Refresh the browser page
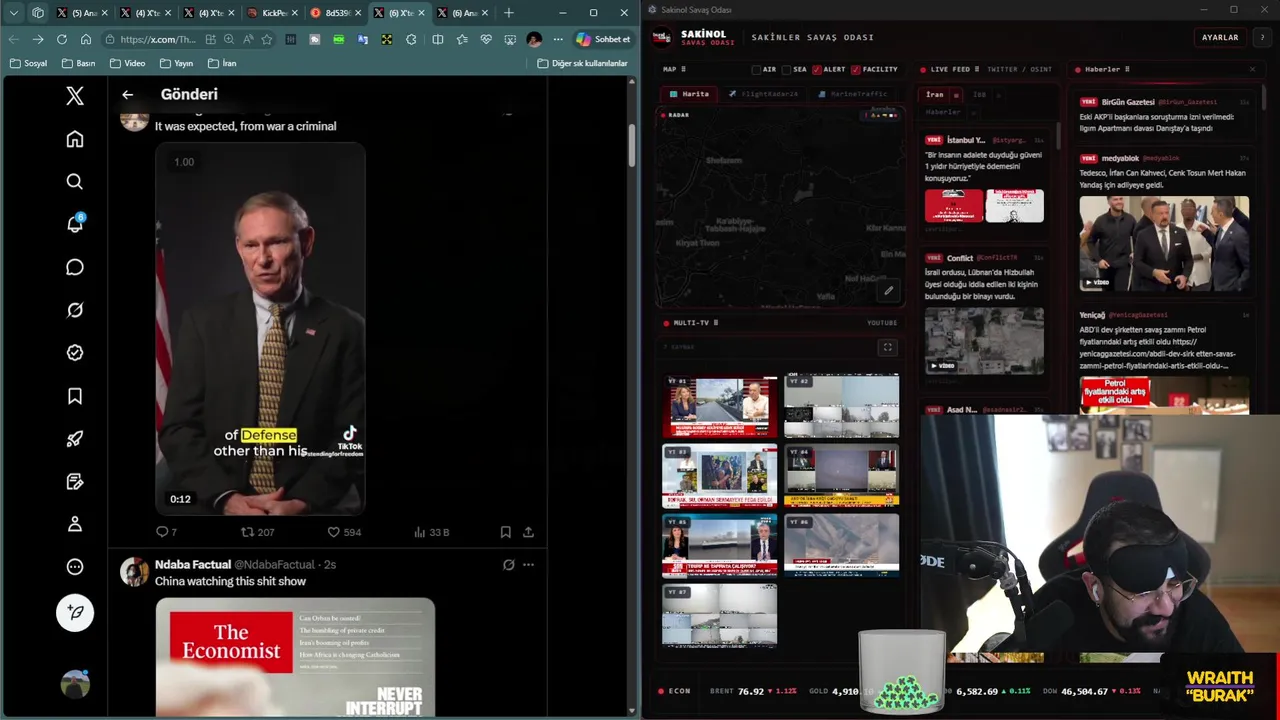Screen dimensions: 1280x720 pos(62,39)
